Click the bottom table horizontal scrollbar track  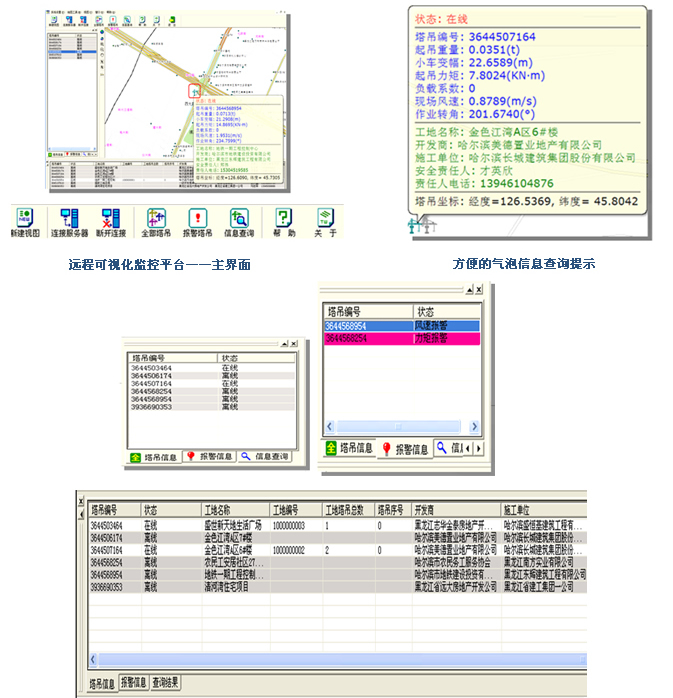click(x=342, y=659)
